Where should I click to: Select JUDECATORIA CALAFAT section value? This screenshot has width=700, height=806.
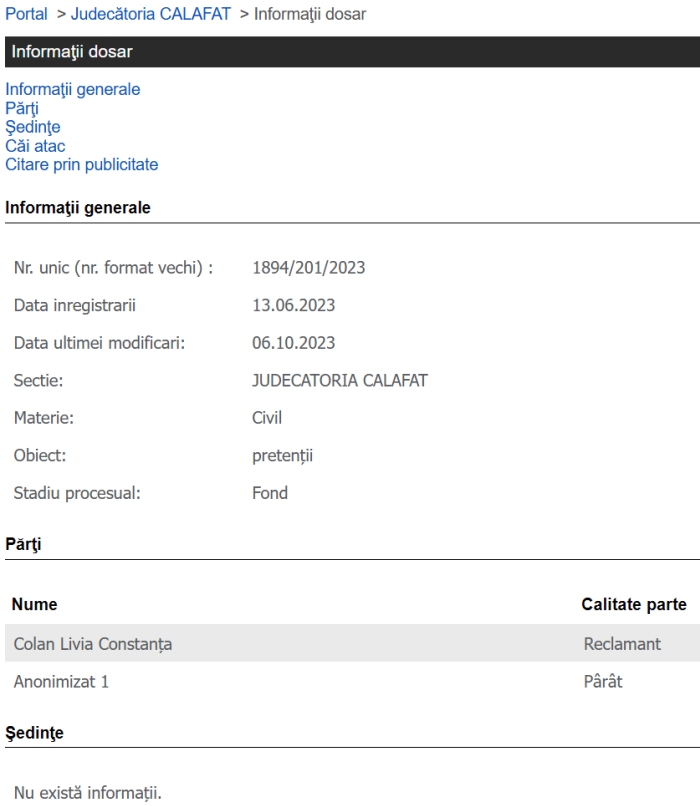click(x=339, y=380)
